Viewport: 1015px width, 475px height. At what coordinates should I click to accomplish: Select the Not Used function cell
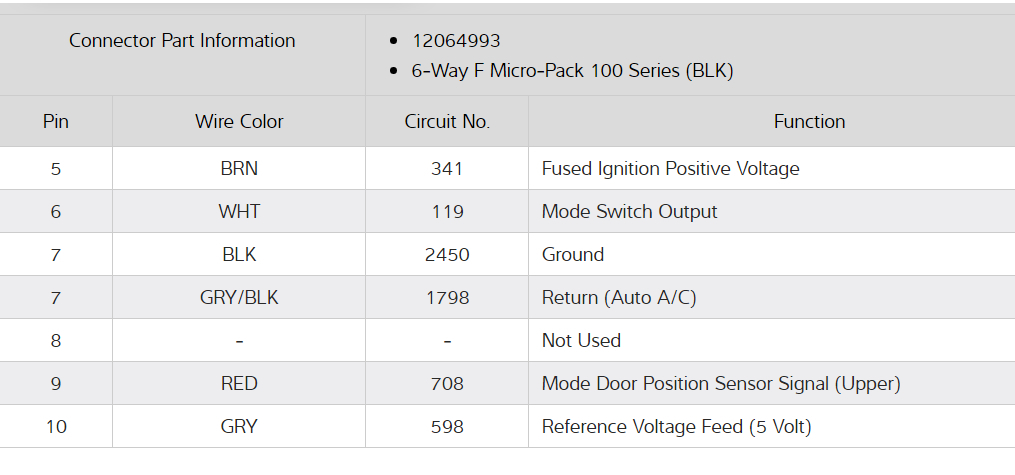pos(581,341)
